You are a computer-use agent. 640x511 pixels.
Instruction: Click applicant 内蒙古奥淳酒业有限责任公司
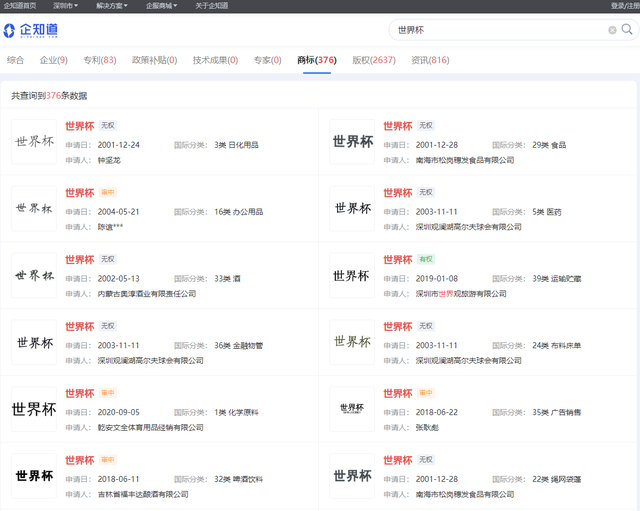(147, 293)
